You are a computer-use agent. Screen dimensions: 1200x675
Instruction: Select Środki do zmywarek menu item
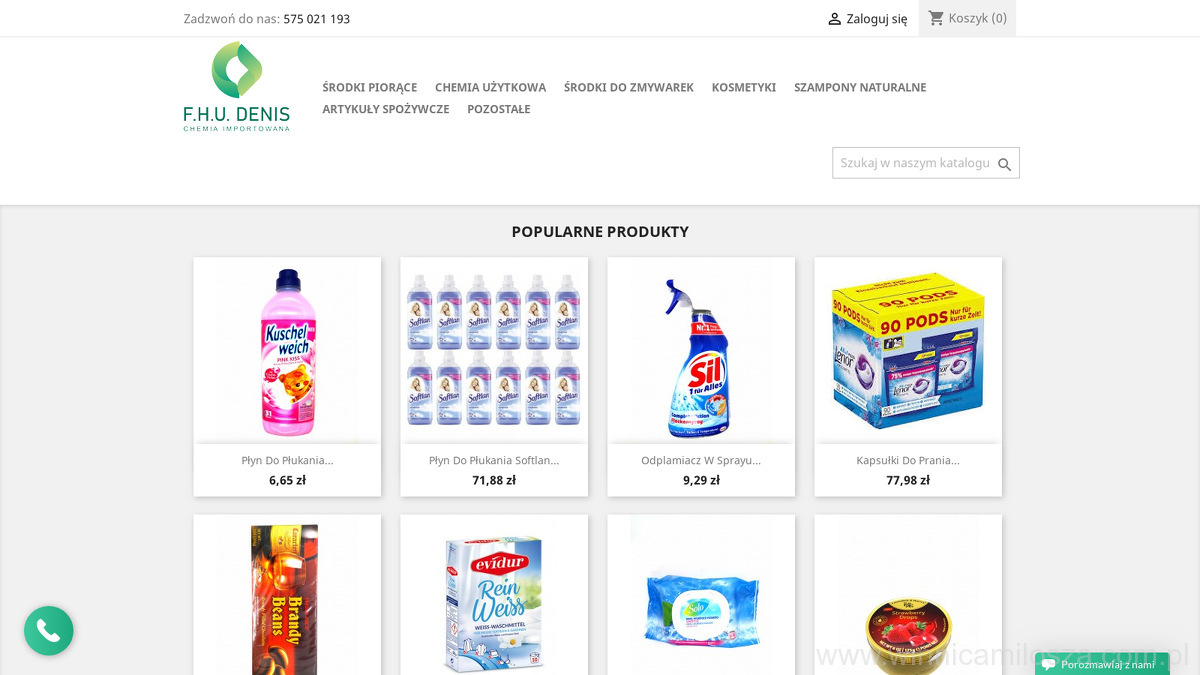628,88
